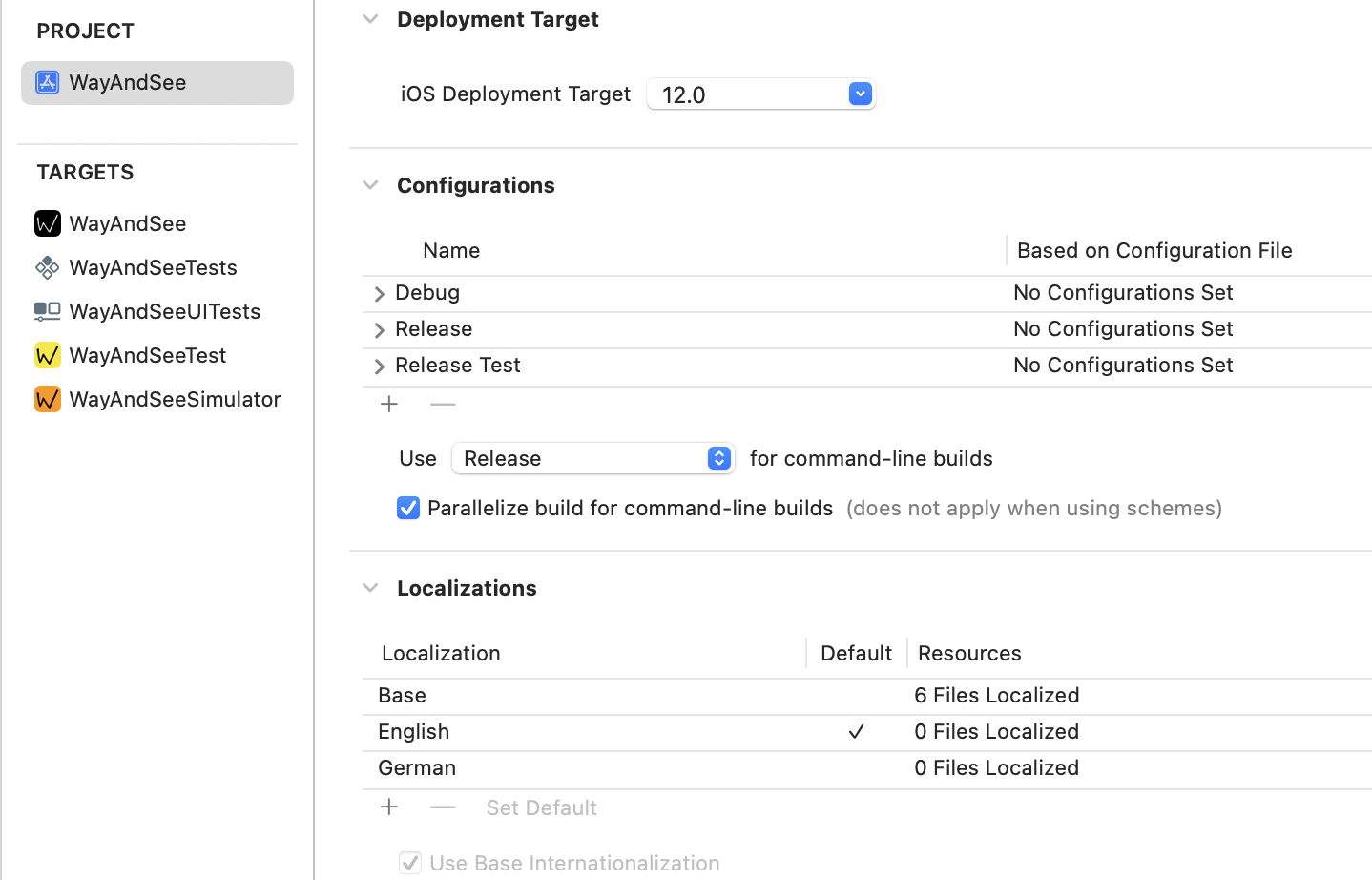
Task: Open the iOS Deployment Target dropdown
Action: point(860,94)
